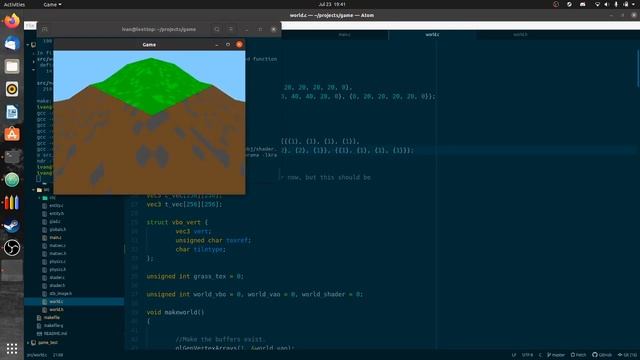Viewport: 640px width, 360px height.
Task: Switch to the world.h tab
Action: coord(520,35)
